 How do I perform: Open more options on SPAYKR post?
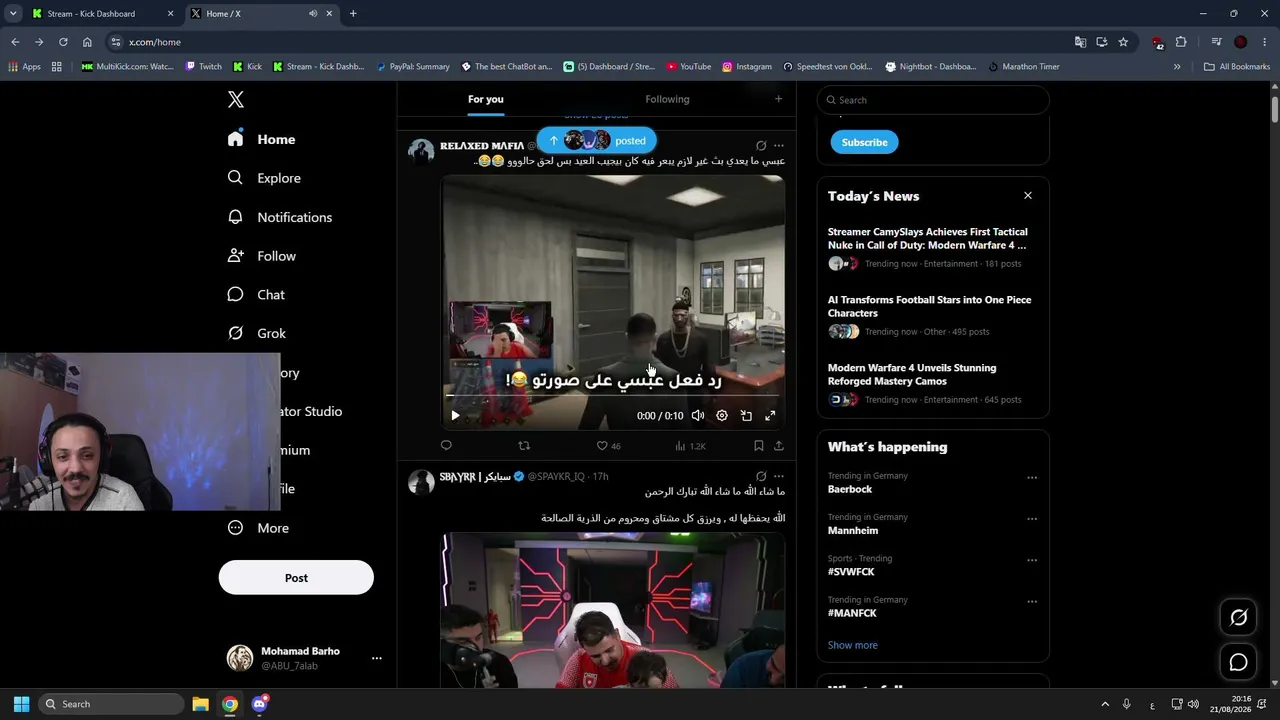tap(779, 476)
